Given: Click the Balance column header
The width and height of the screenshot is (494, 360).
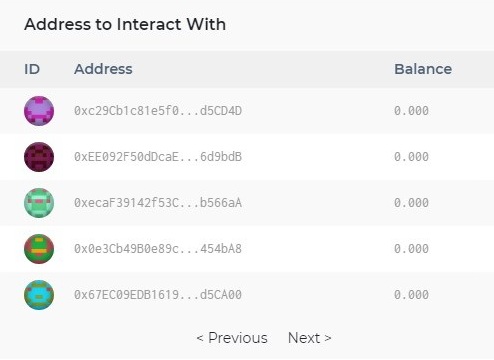Looking at the screenshot, I should tap(423, 69).
